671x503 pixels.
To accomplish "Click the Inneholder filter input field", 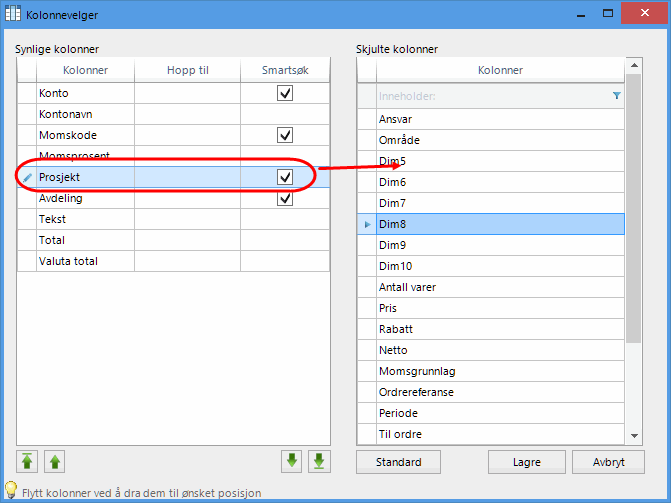I will [x=490, y=96].
